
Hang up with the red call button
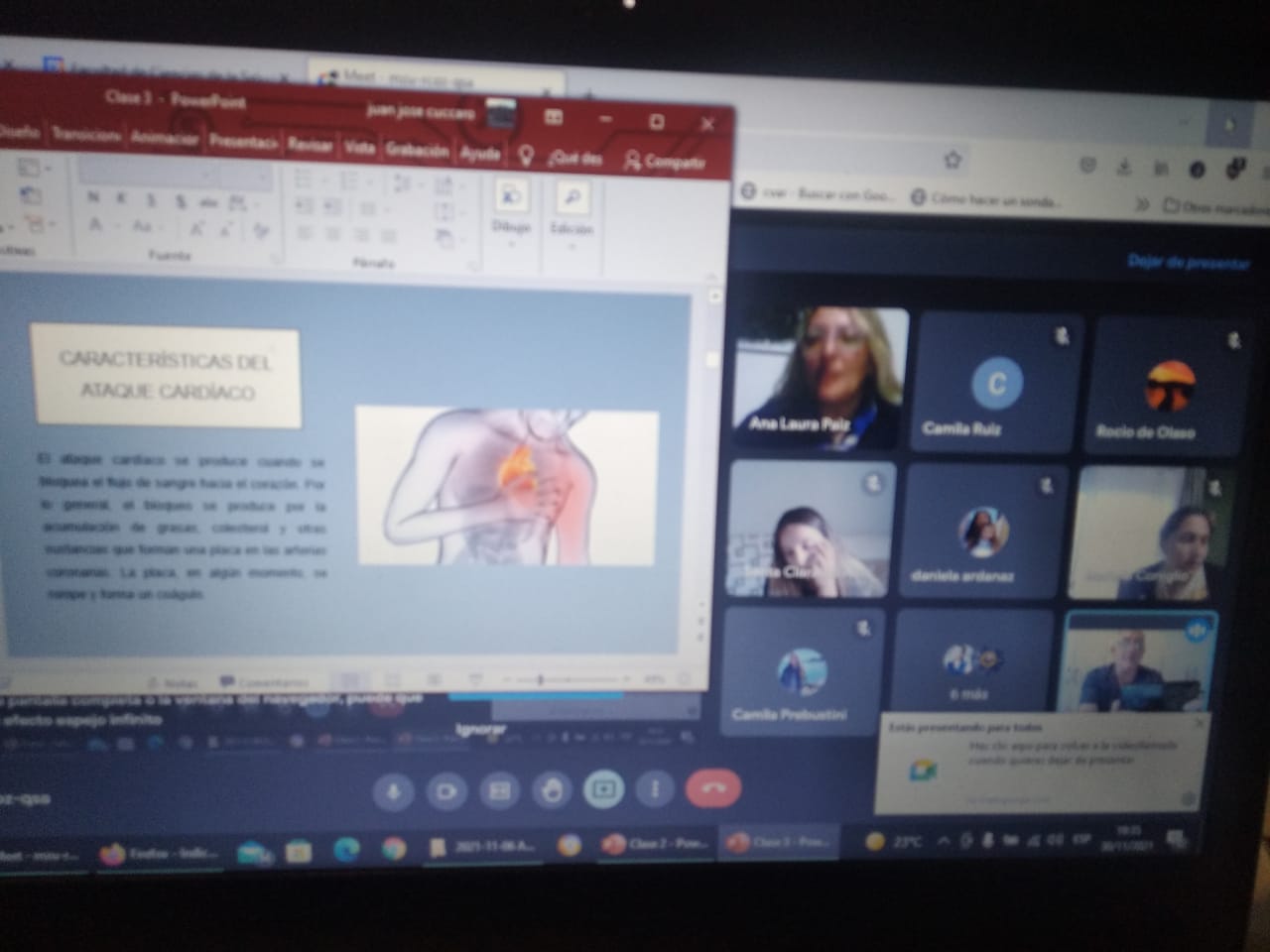point(712,788)
